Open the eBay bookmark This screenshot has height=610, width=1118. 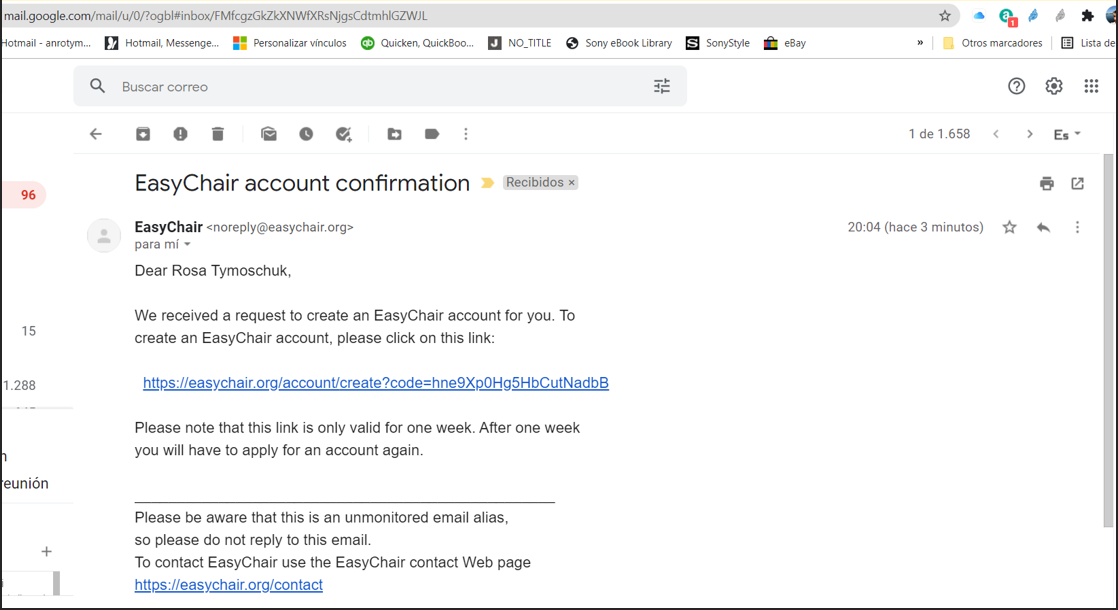coord(784,43)
